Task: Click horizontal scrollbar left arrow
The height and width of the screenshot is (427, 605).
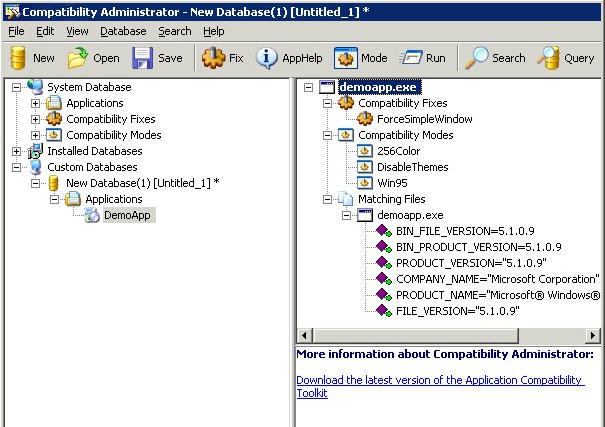Action: click(304, 335)
